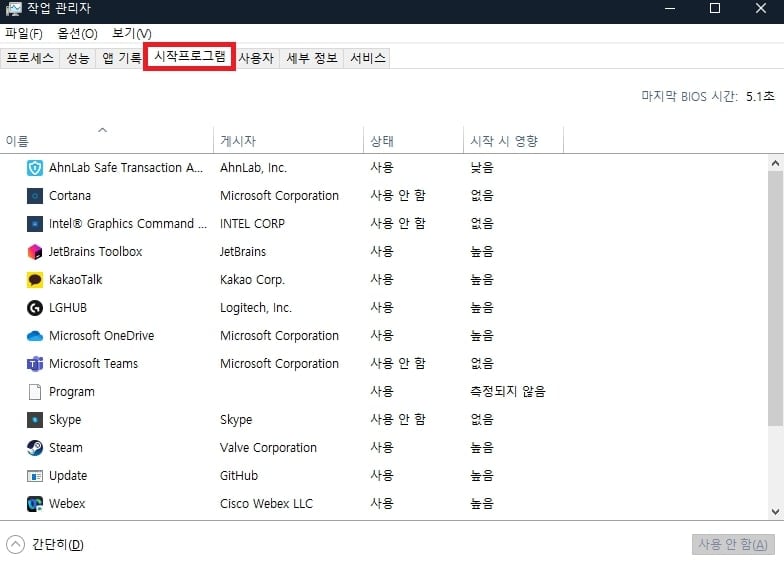Click the Skype app icon
This screenshot has width=784, height=568.
34,420
